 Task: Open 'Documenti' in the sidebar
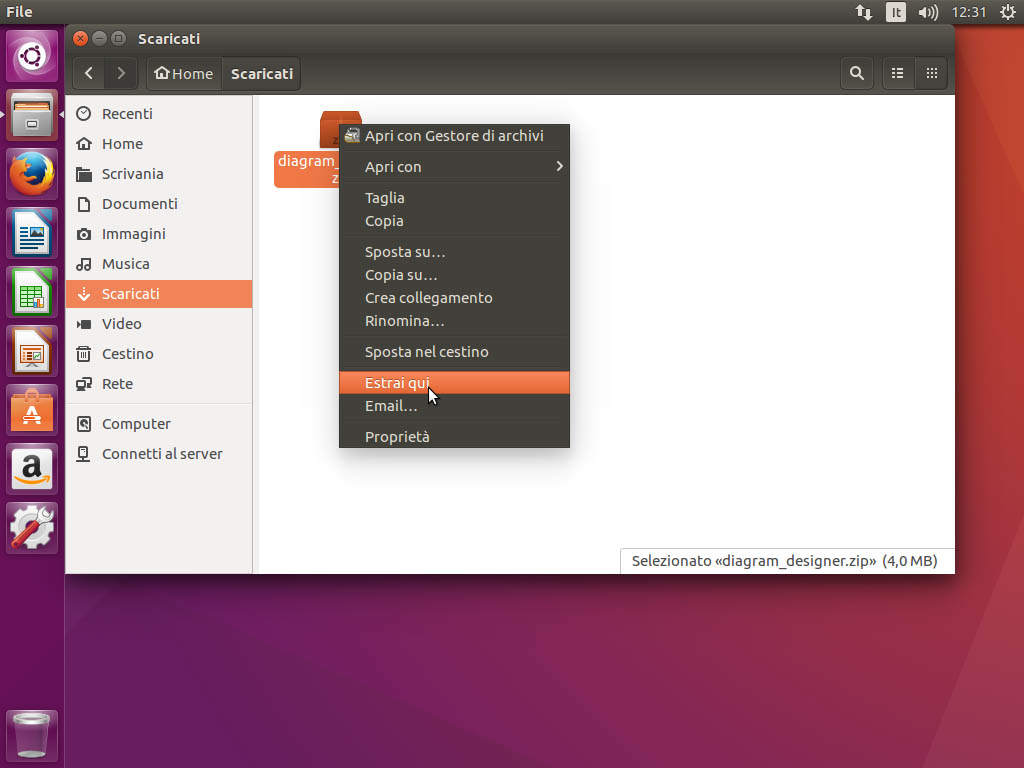[139, 204]
